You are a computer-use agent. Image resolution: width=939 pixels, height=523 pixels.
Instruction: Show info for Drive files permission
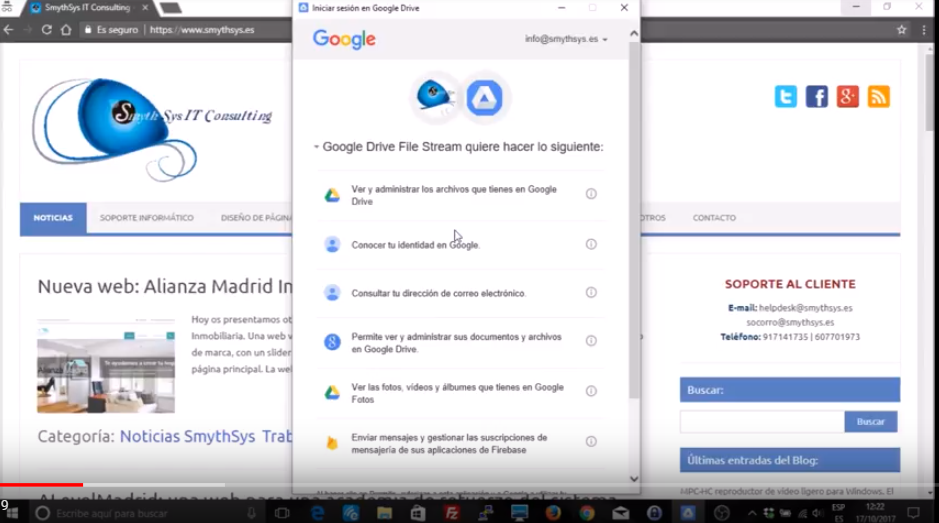click(x=591, y=194)
